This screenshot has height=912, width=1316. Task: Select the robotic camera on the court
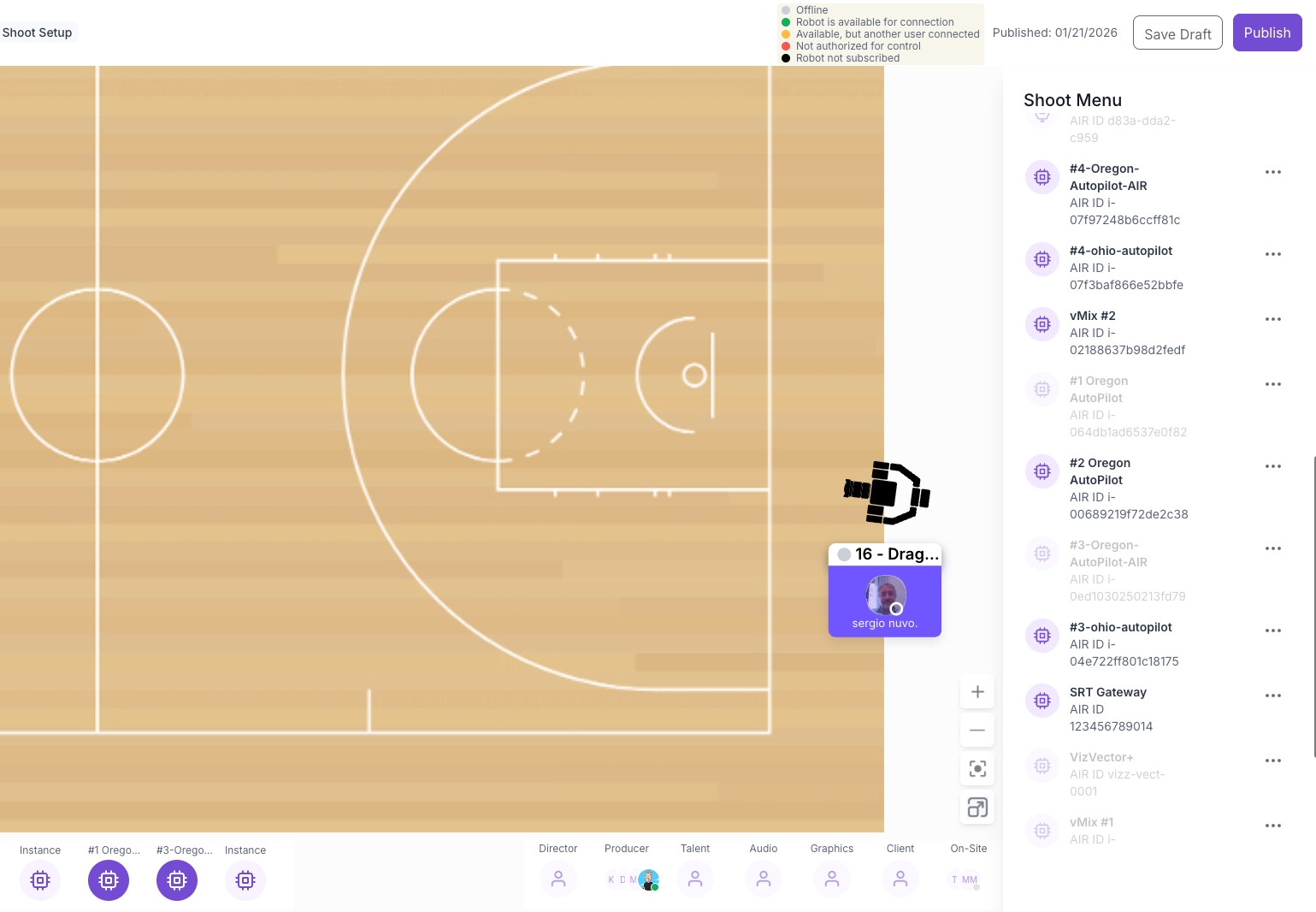(887, 493)
